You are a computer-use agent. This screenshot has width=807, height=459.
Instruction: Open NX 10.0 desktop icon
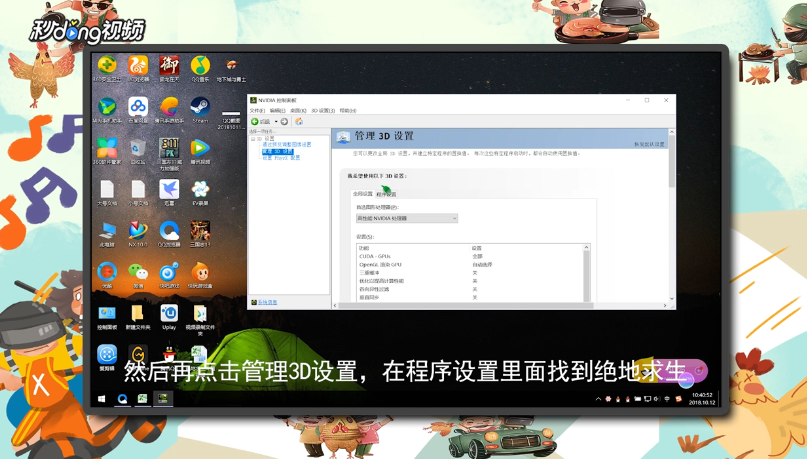coord(138,234)
